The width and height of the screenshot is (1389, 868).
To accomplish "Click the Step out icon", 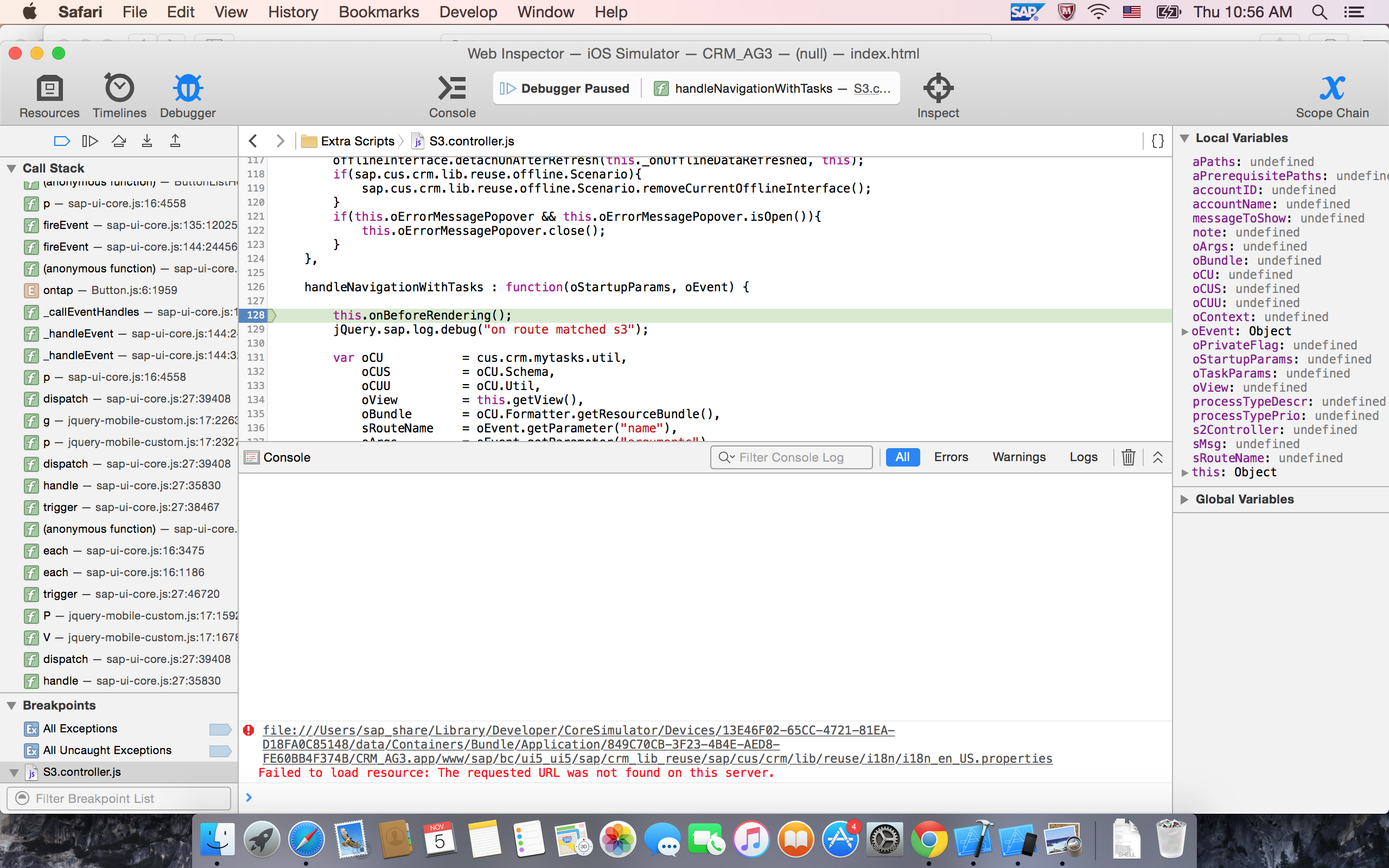I will [175, 141].
